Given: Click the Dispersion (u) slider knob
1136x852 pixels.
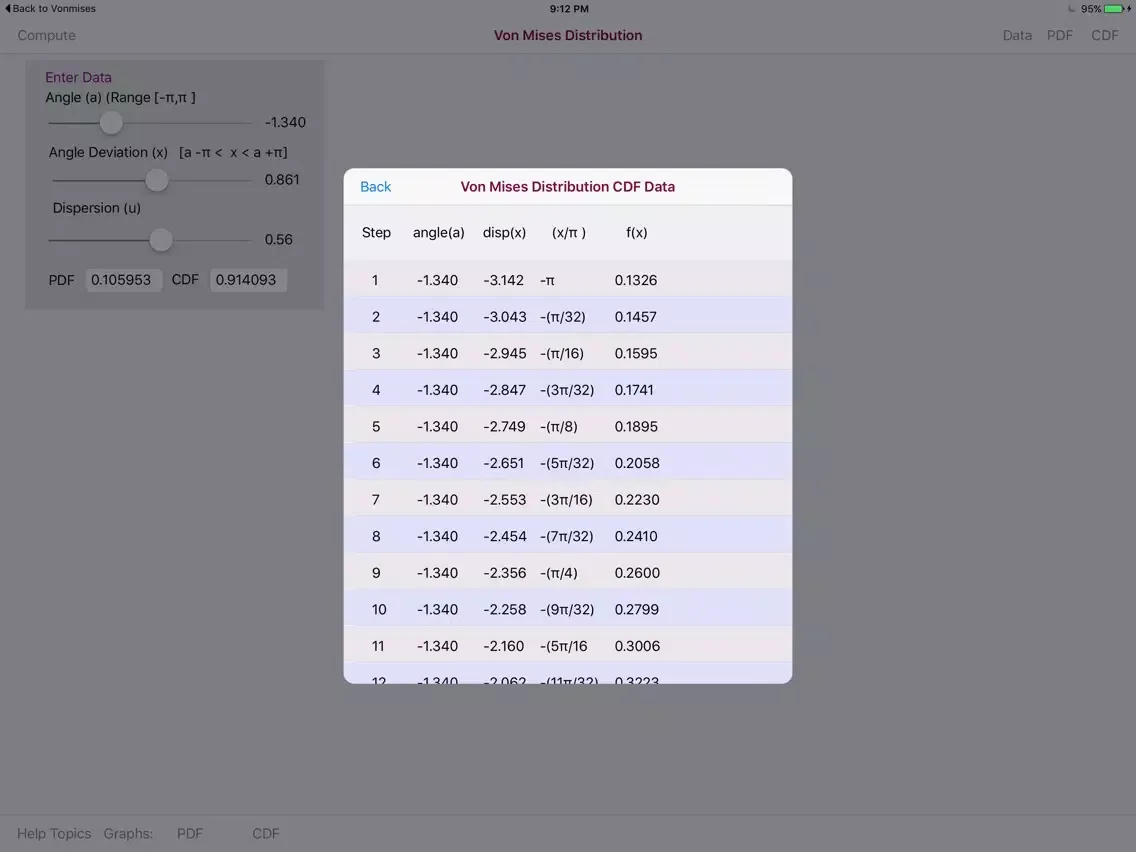Looking at the screenshot, I should pos(161,240).
